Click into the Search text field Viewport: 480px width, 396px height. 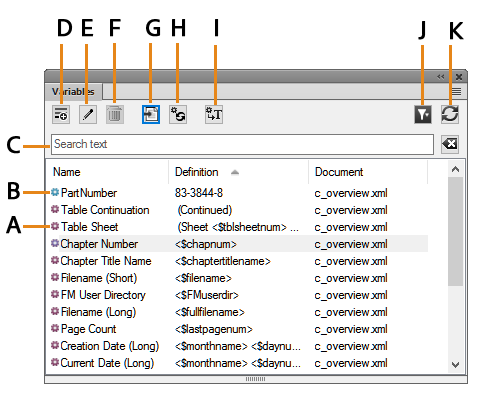click(242, 144)
